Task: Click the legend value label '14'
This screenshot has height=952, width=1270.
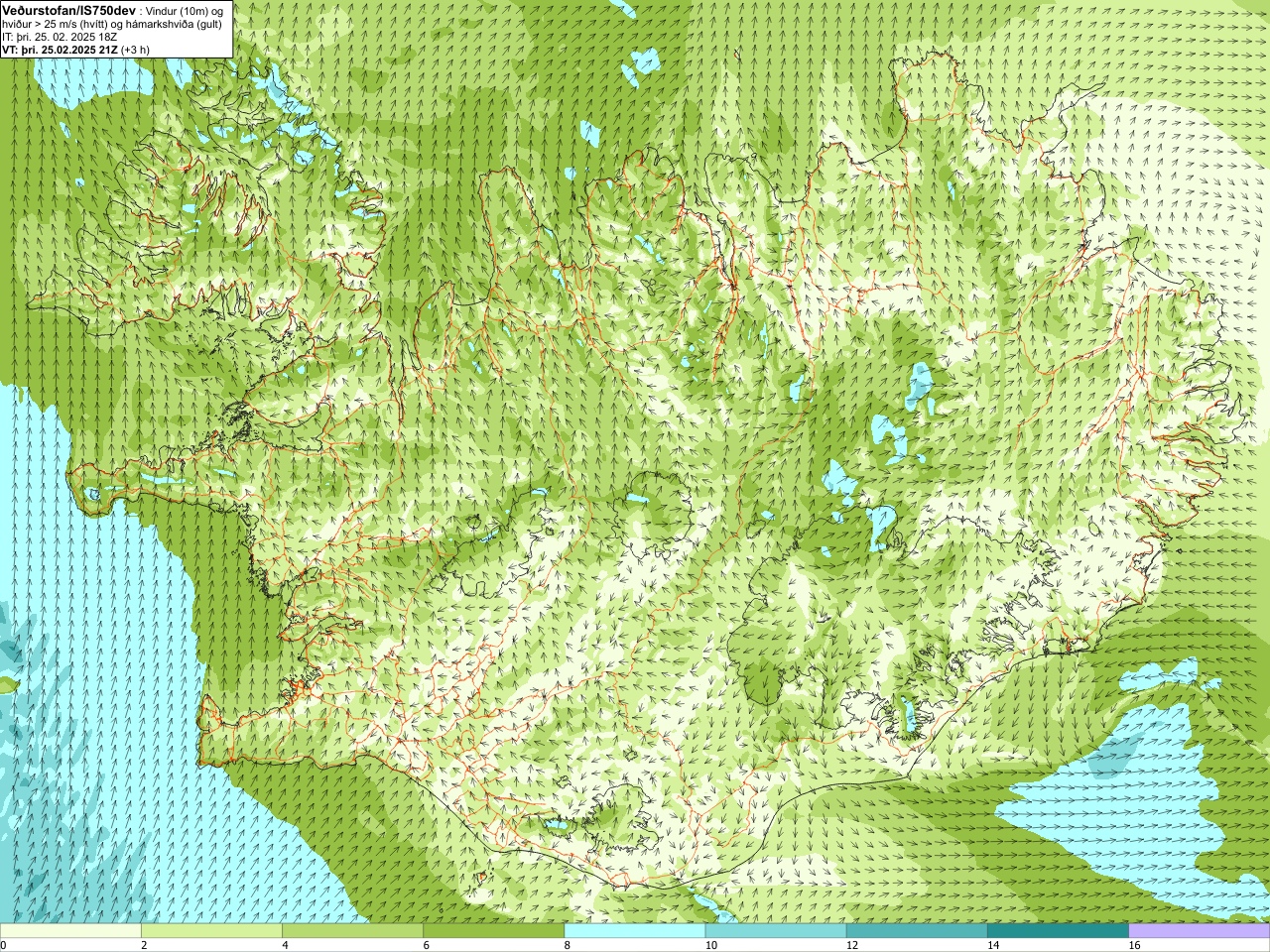Action: tap(993, 945)
